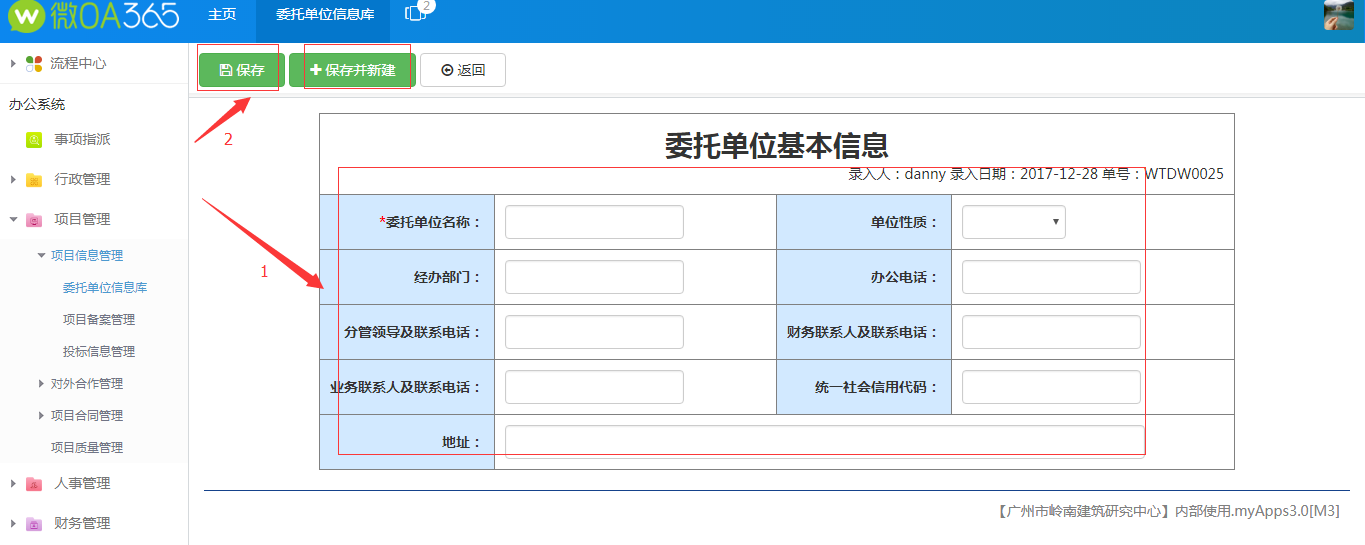The height and width of the screenshot is (545, 1365).
Task: Click into the 地址 text field
Action: point(824,441)
